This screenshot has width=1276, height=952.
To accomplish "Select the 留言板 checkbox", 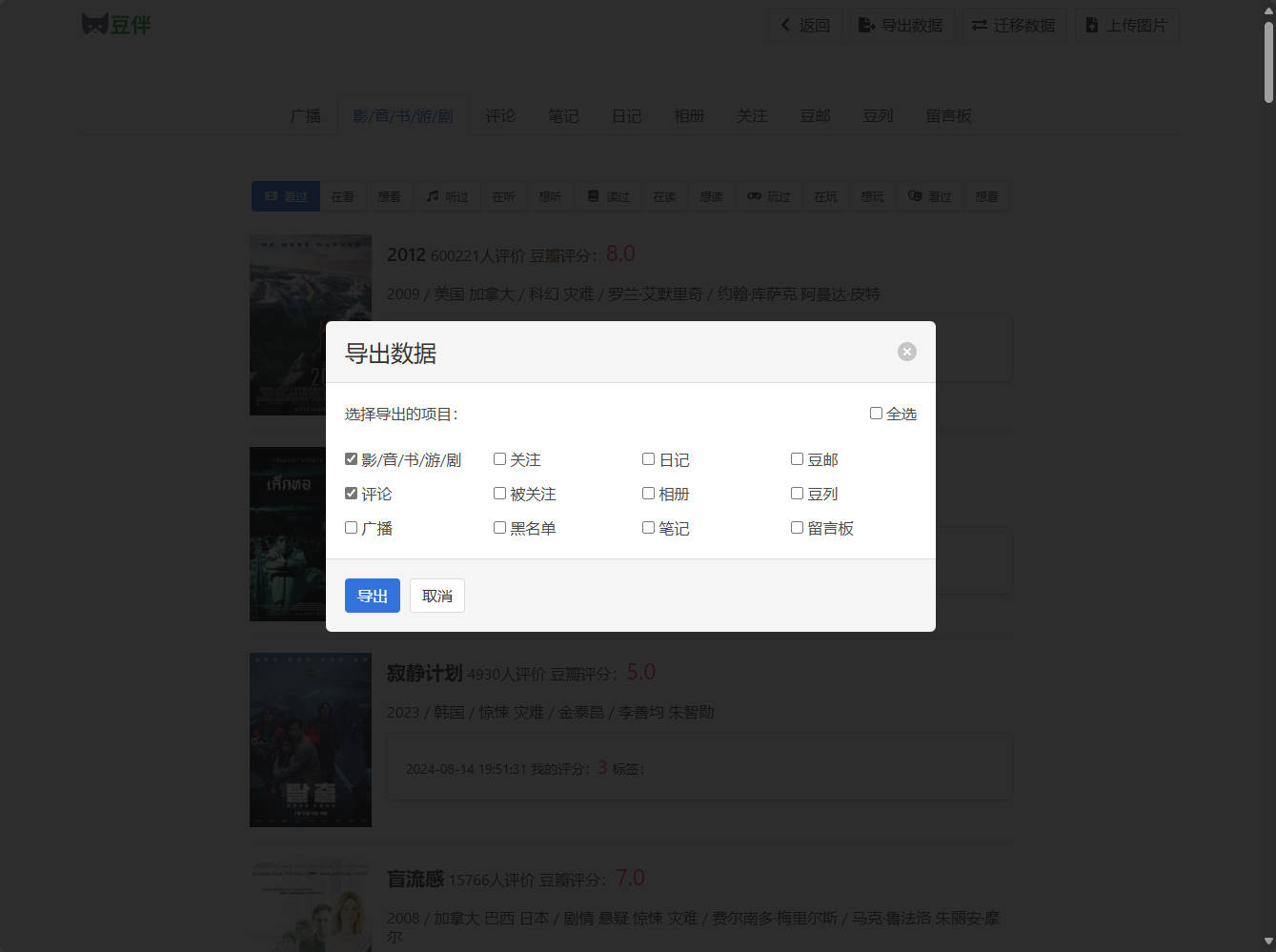I will (x=797, y=528).
